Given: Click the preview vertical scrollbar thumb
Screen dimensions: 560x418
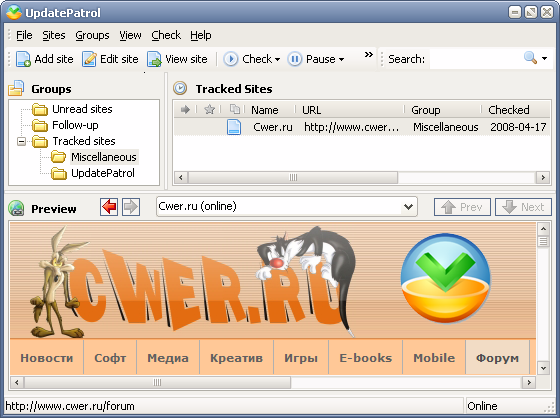Looking at the screenshot, I should [x=543, y=242].
